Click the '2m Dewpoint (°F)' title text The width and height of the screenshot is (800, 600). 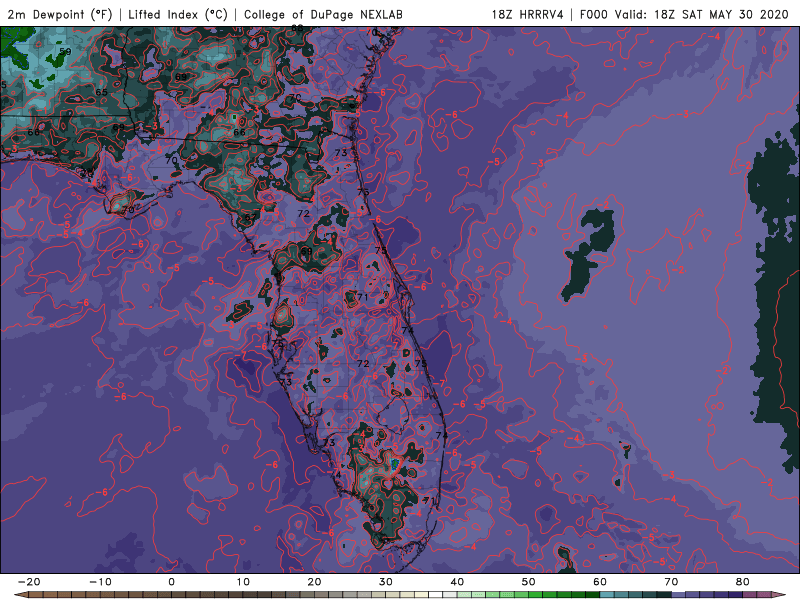[60, 14]
